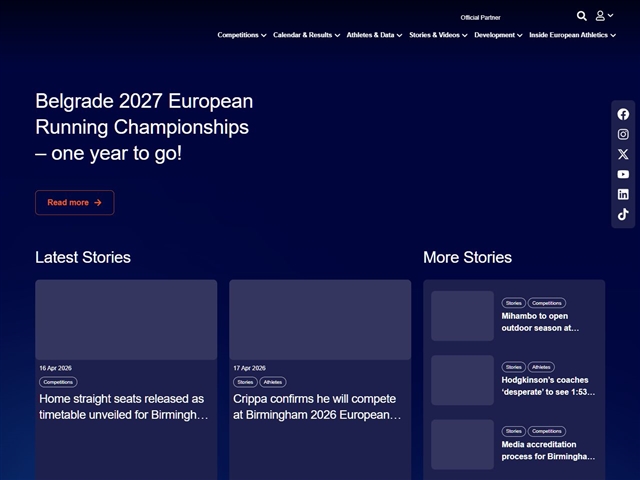This screenshot has height=480, width=640.
Task: Click the Official Partner text
Action: pyautogui.click(x=480, y=18)
